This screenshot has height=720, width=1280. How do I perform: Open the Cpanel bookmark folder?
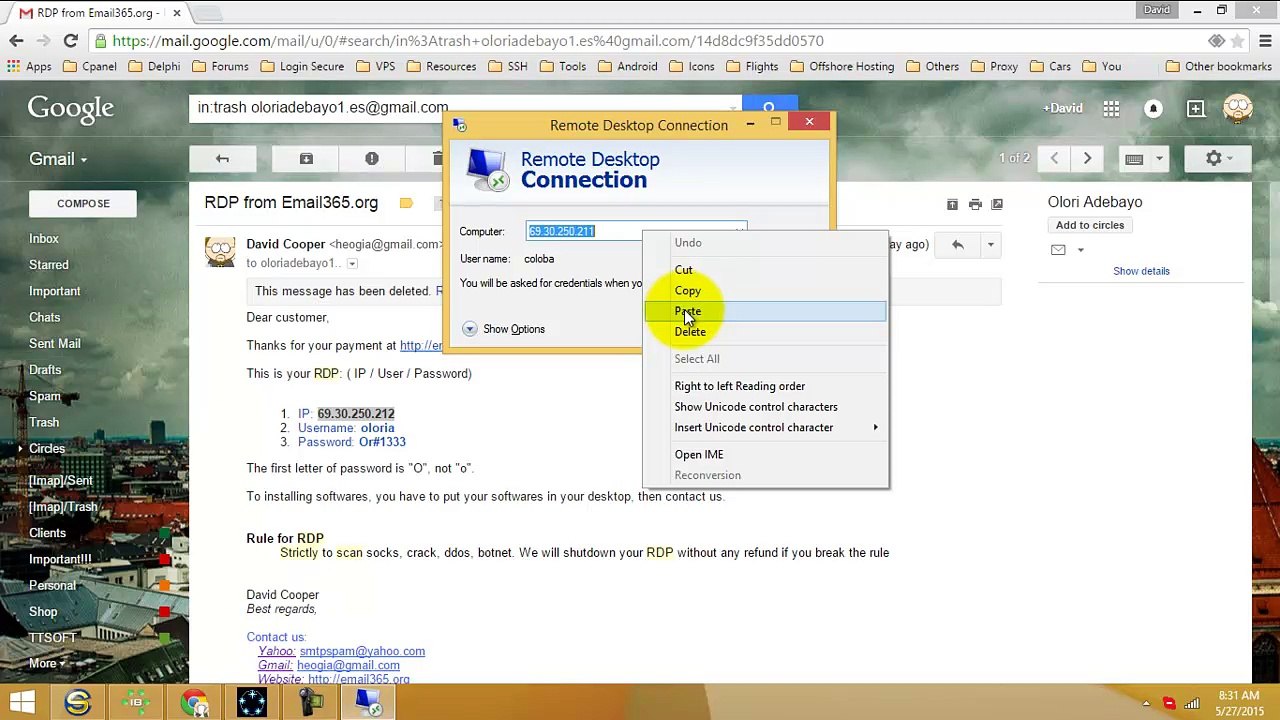pos(91,66)
